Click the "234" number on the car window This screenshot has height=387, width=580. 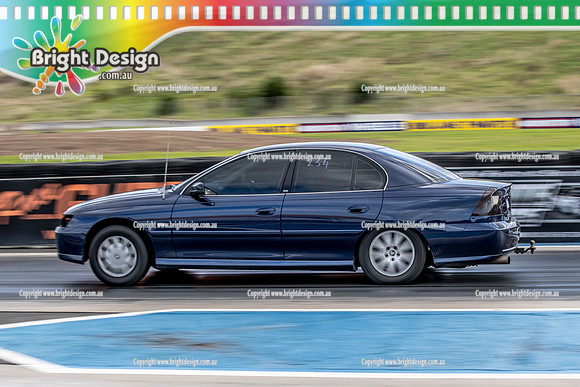pos(318,164)
